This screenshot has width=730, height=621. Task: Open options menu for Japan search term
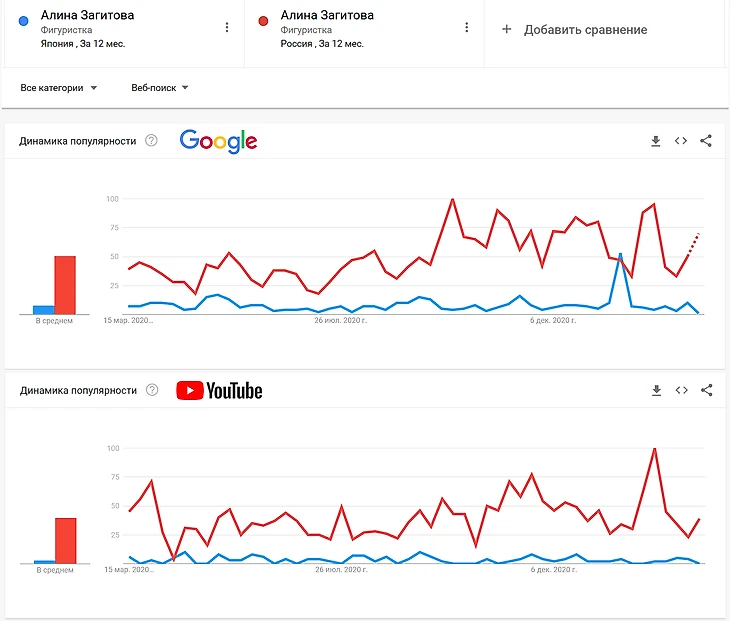click(227, 28)
